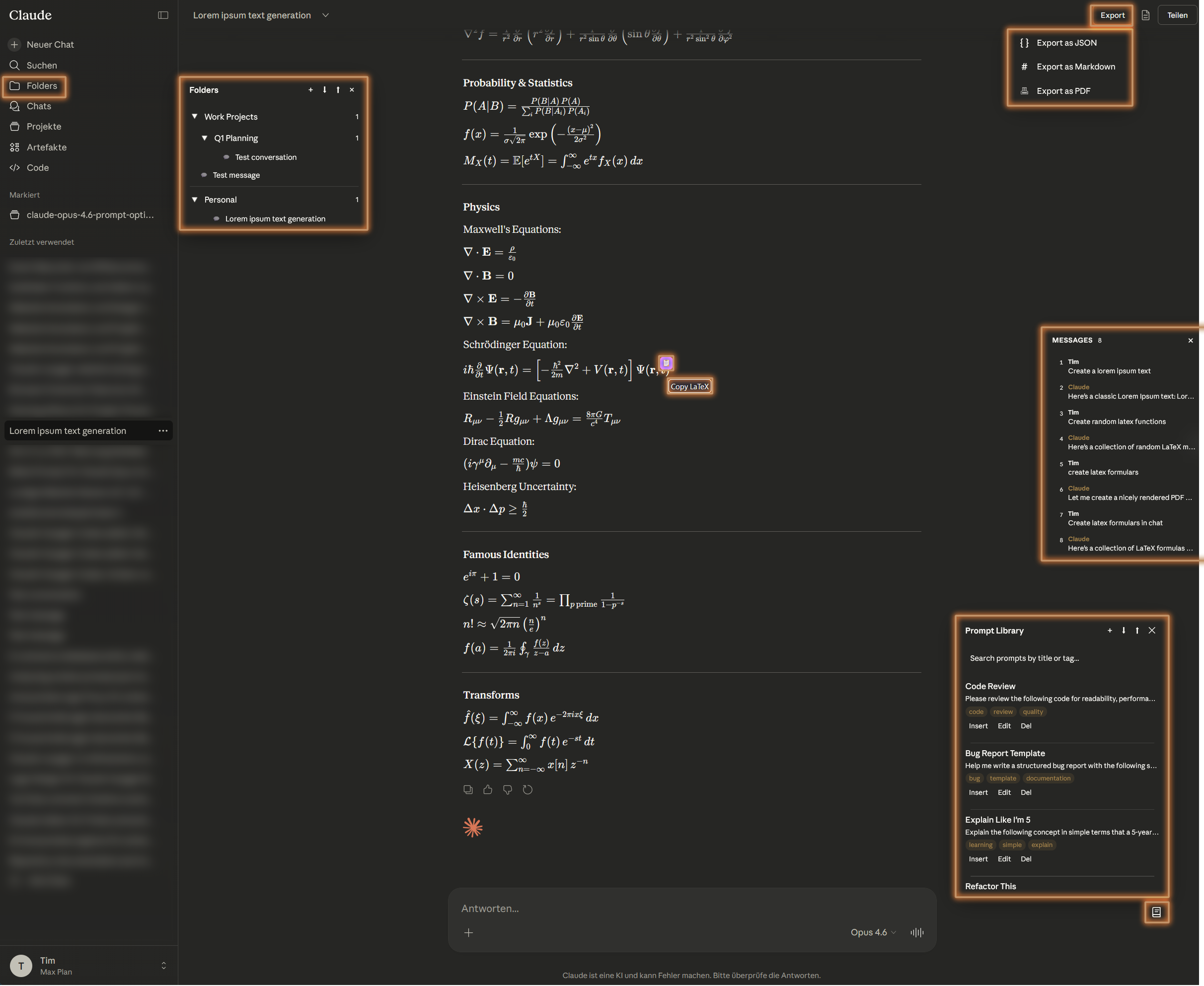Click the up-arrow export icon in Prompt Library

point(1137,631)
